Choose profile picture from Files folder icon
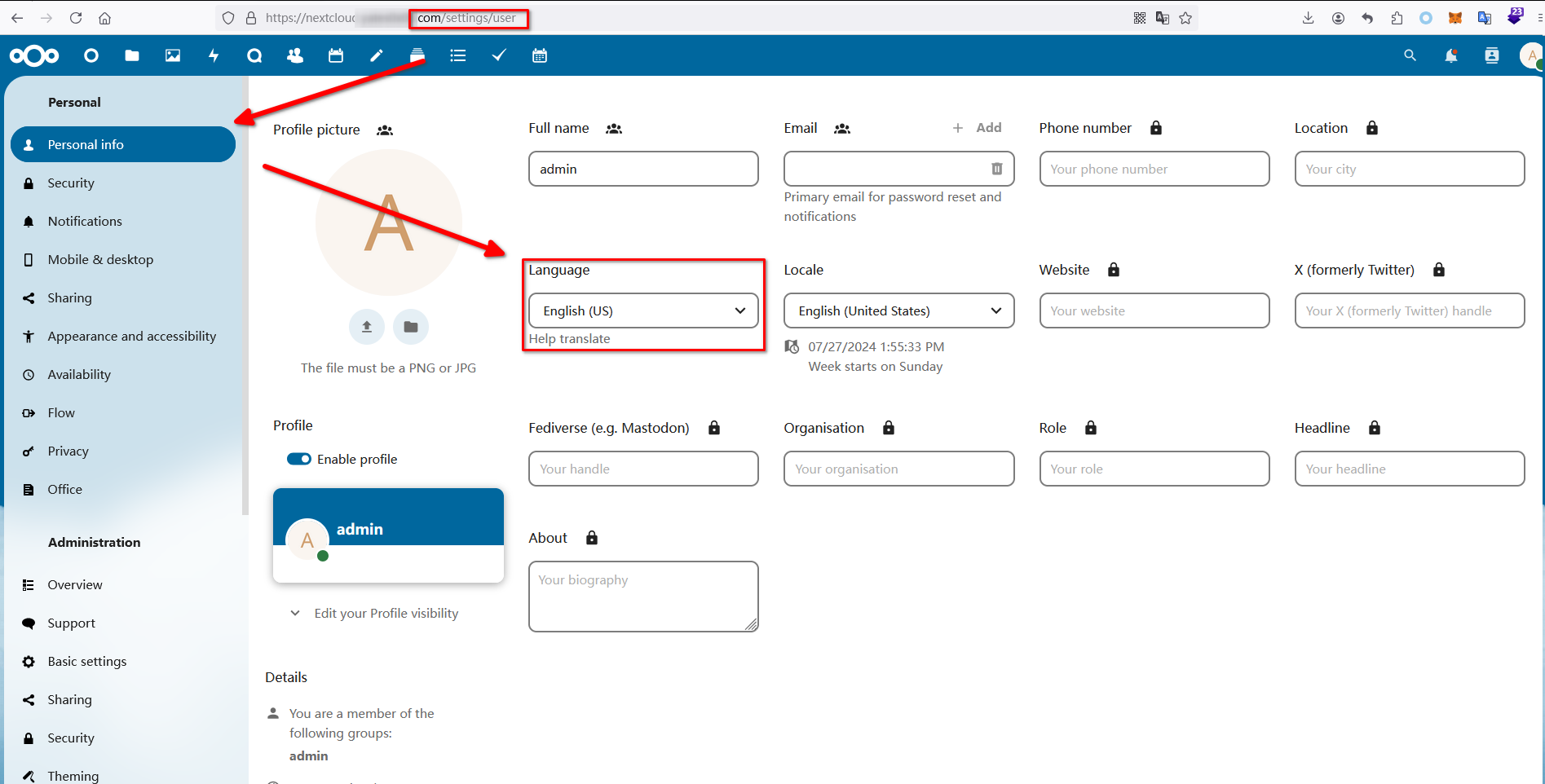The height and width of the screenshot is (784, 1545). 411,327
